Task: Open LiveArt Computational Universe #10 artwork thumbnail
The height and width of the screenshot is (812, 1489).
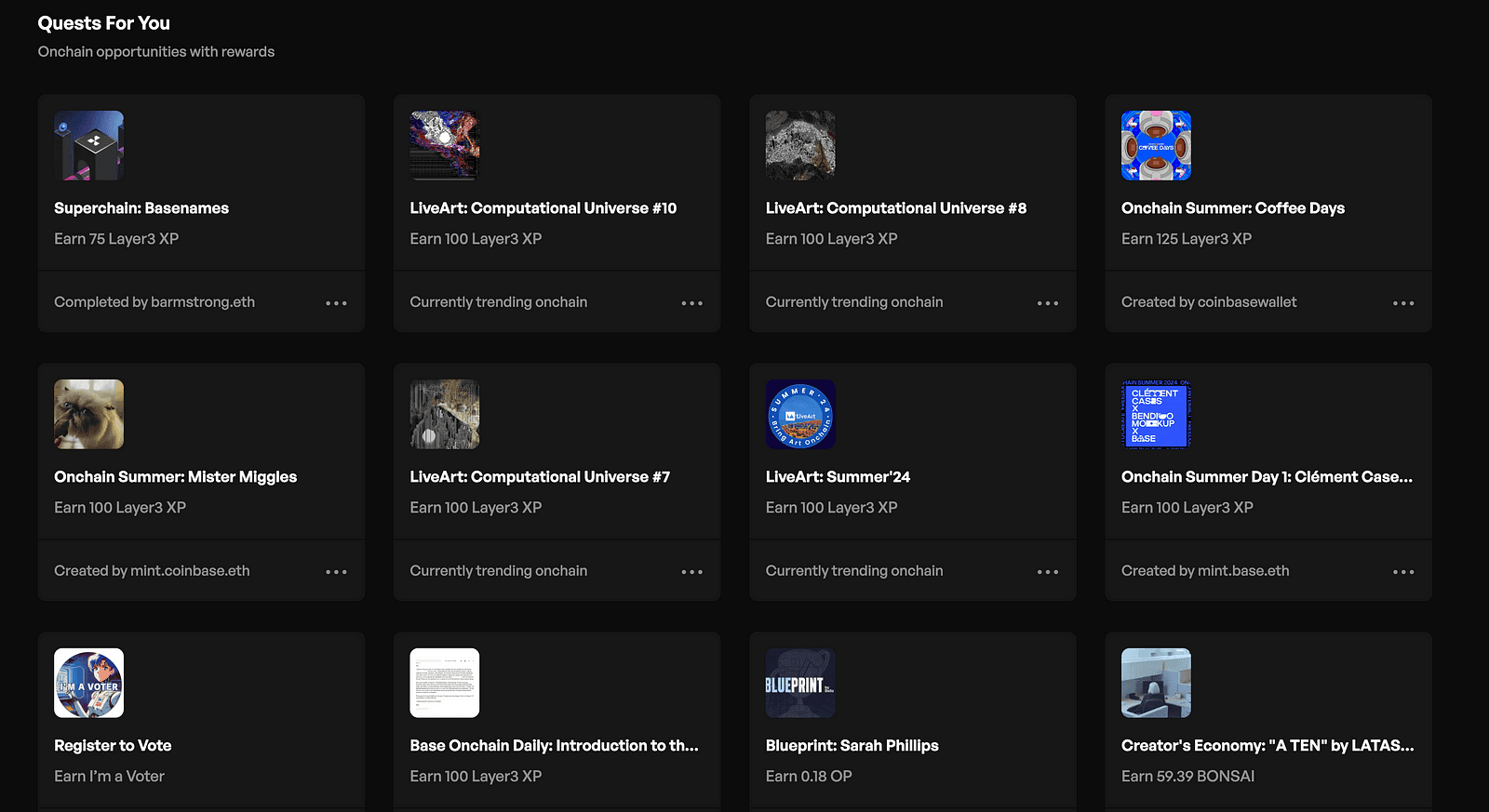Action: (445, 145)
